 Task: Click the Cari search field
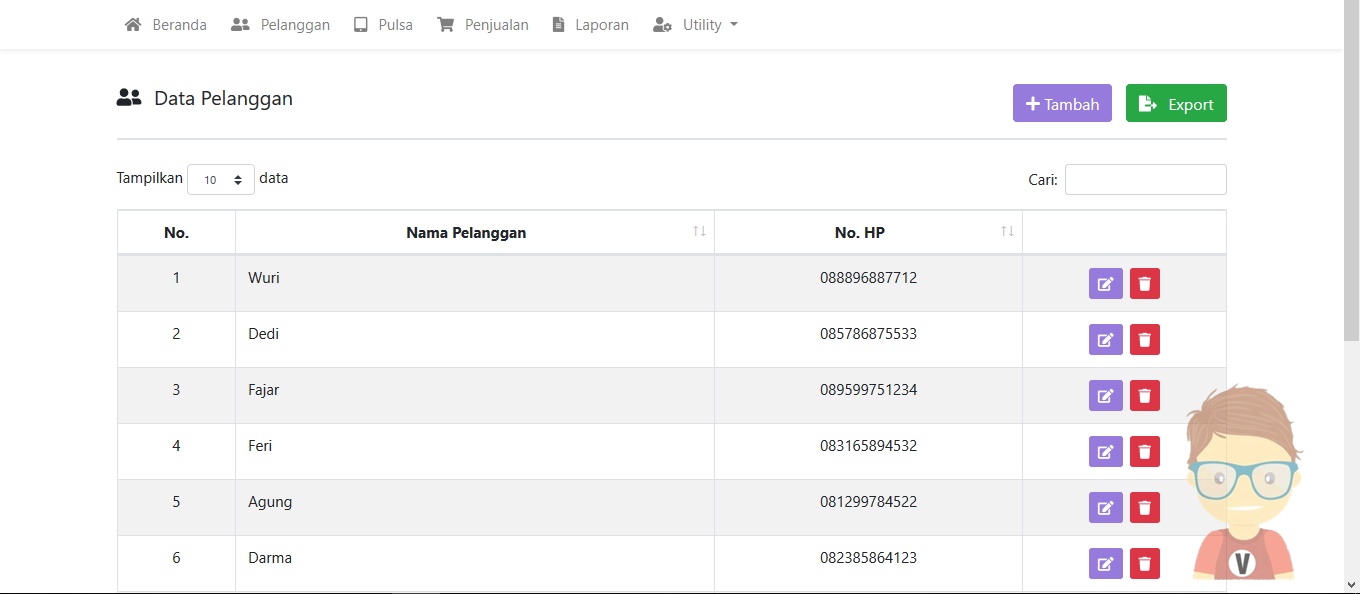pyautogui.click(x=1145, y=180)
